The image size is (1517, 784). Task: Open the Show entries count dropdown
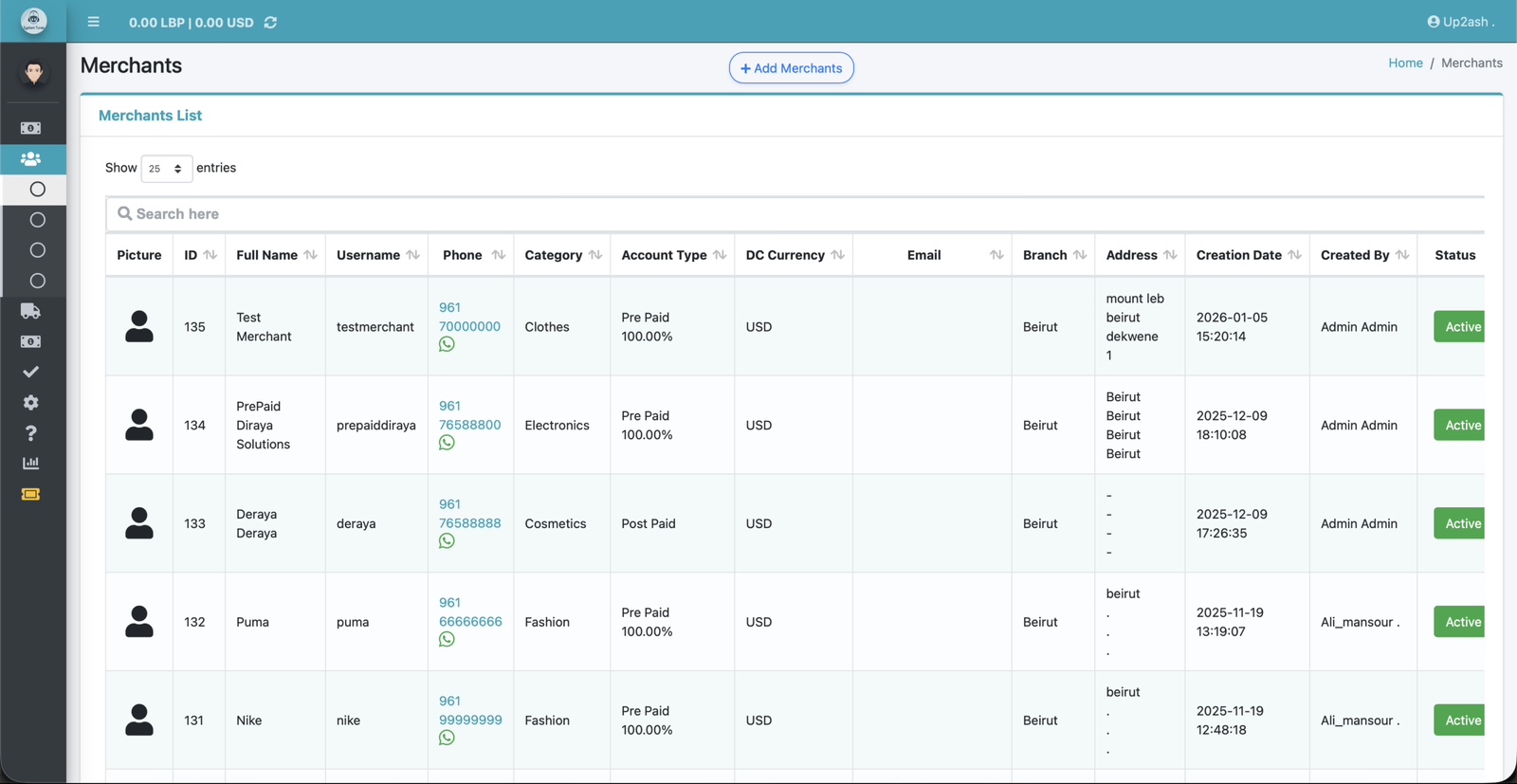(166, 169)
